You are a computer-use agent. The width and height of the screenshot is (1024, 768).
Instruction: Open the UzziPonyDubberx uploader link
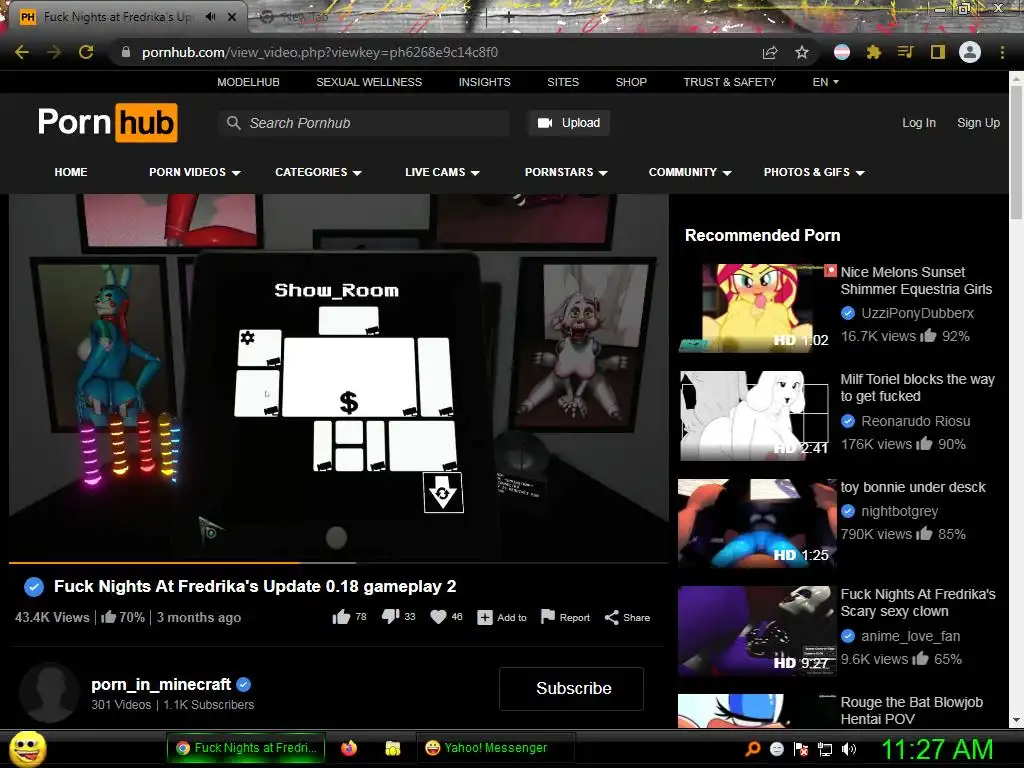(918, 313)
